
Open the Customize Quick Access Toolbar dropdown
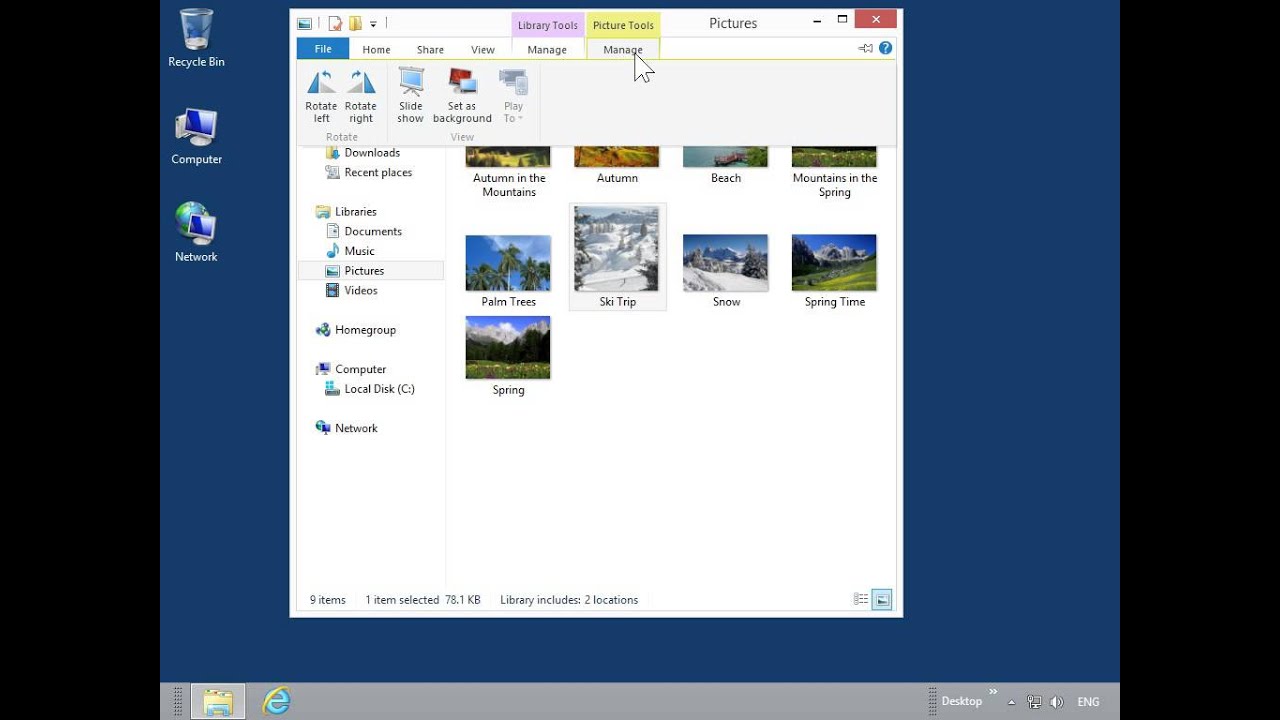(373, 23)
